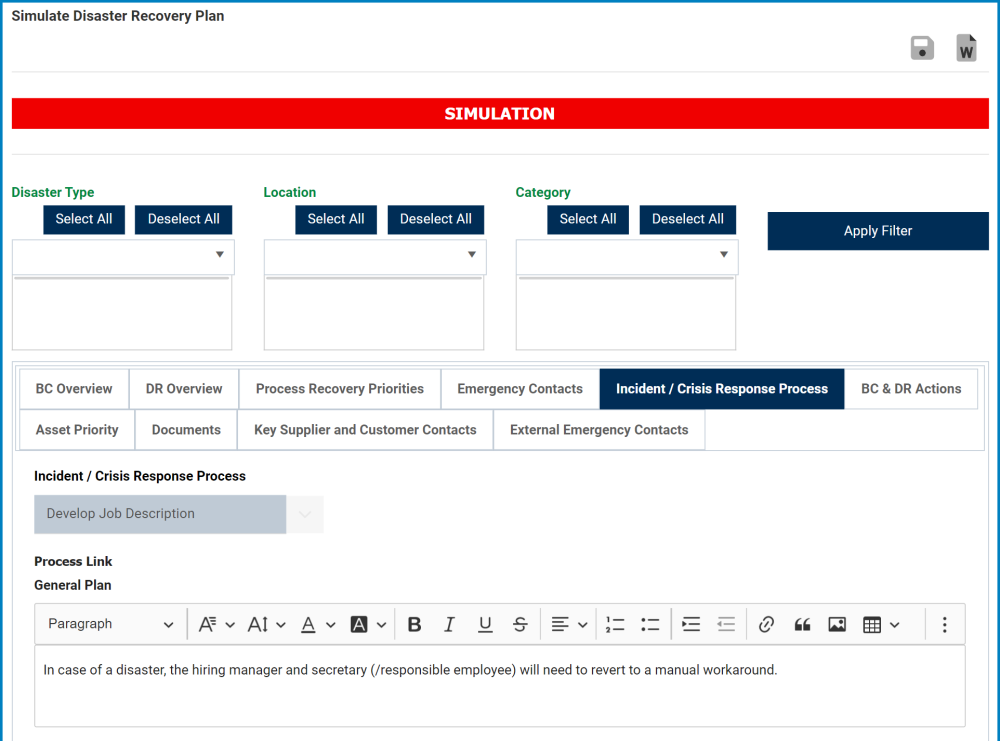1000x741 pixels.
Task: Export plan to Word document icon
Action: (x=966, y=48)
